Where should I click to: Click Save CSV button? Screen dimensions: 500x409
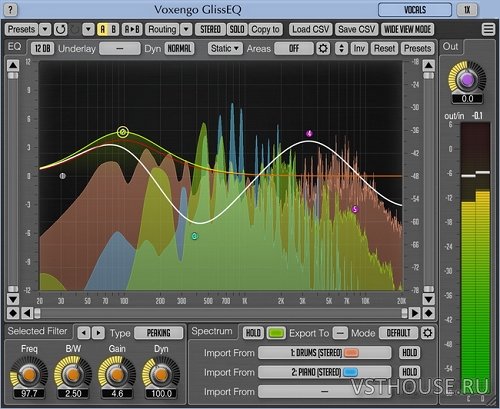(356, 30)
